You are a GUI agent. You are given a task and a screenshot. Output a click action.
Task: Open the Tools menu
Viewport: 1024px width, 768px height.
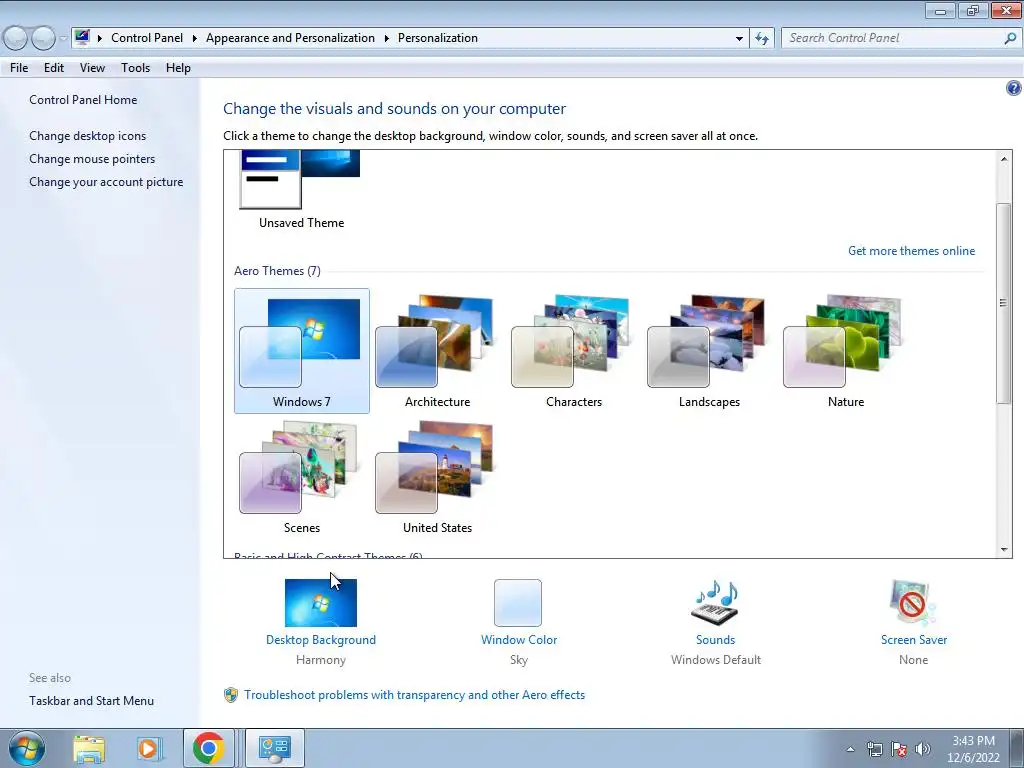coord(135,68)
